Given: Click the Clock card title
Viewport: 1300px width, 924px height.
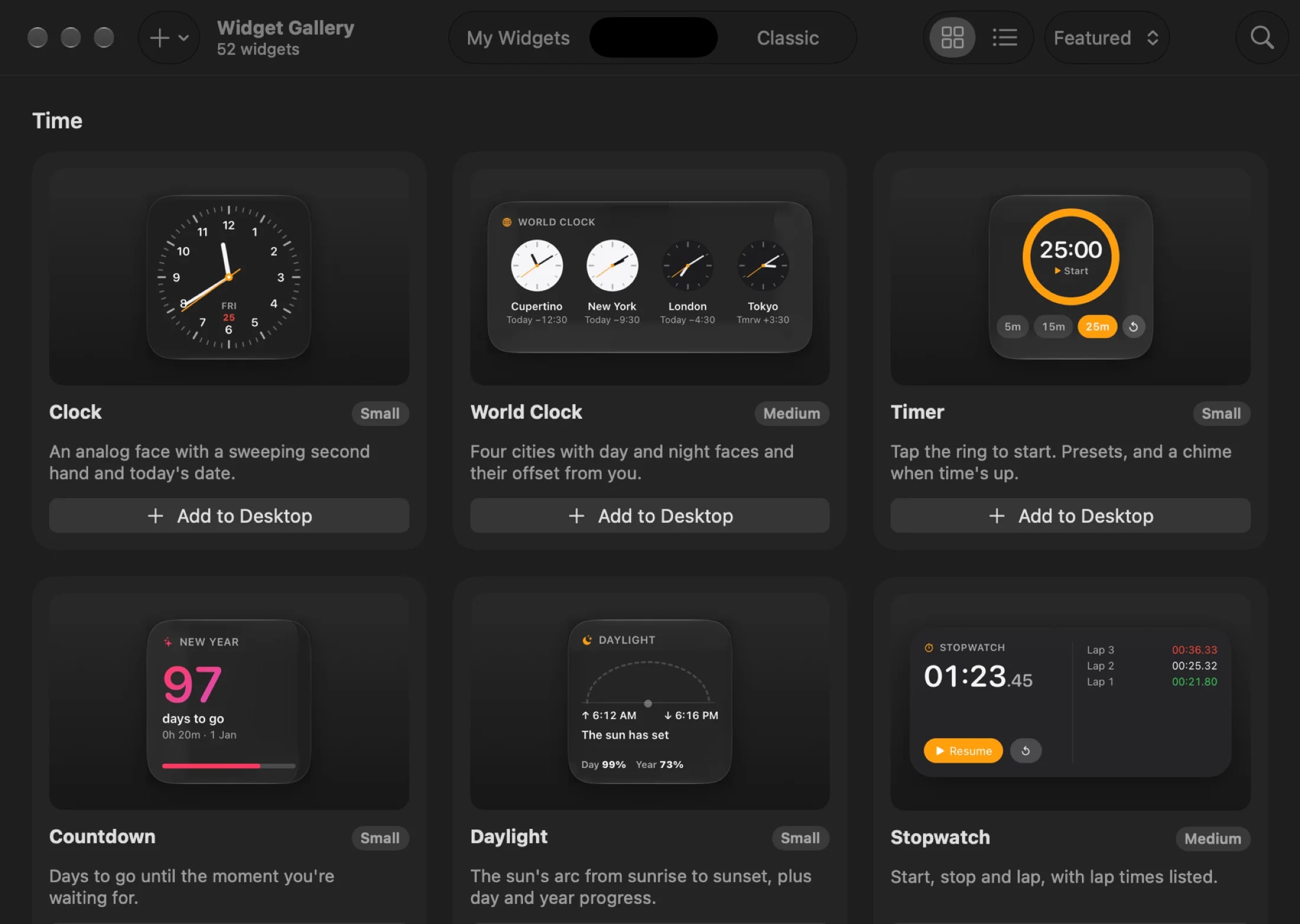Looking at the screenshot, I should [x=75, y=412].
